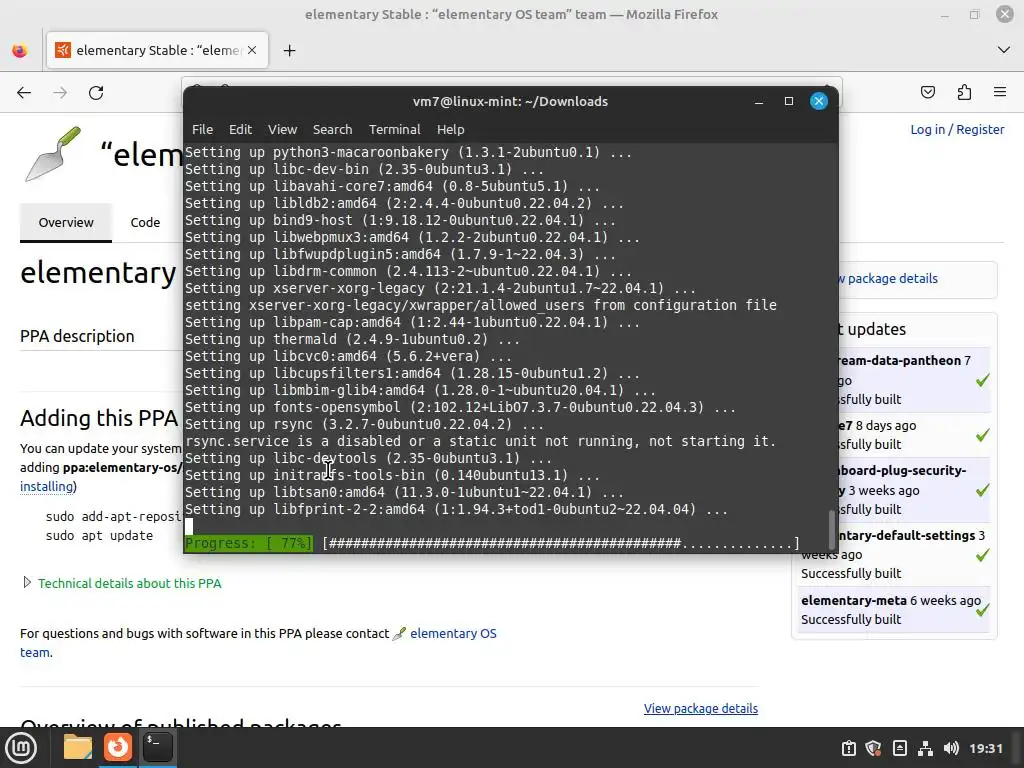Open terminal File menu
The height and width of the screenshot is (768, 1024).
[x=202, y=129]
